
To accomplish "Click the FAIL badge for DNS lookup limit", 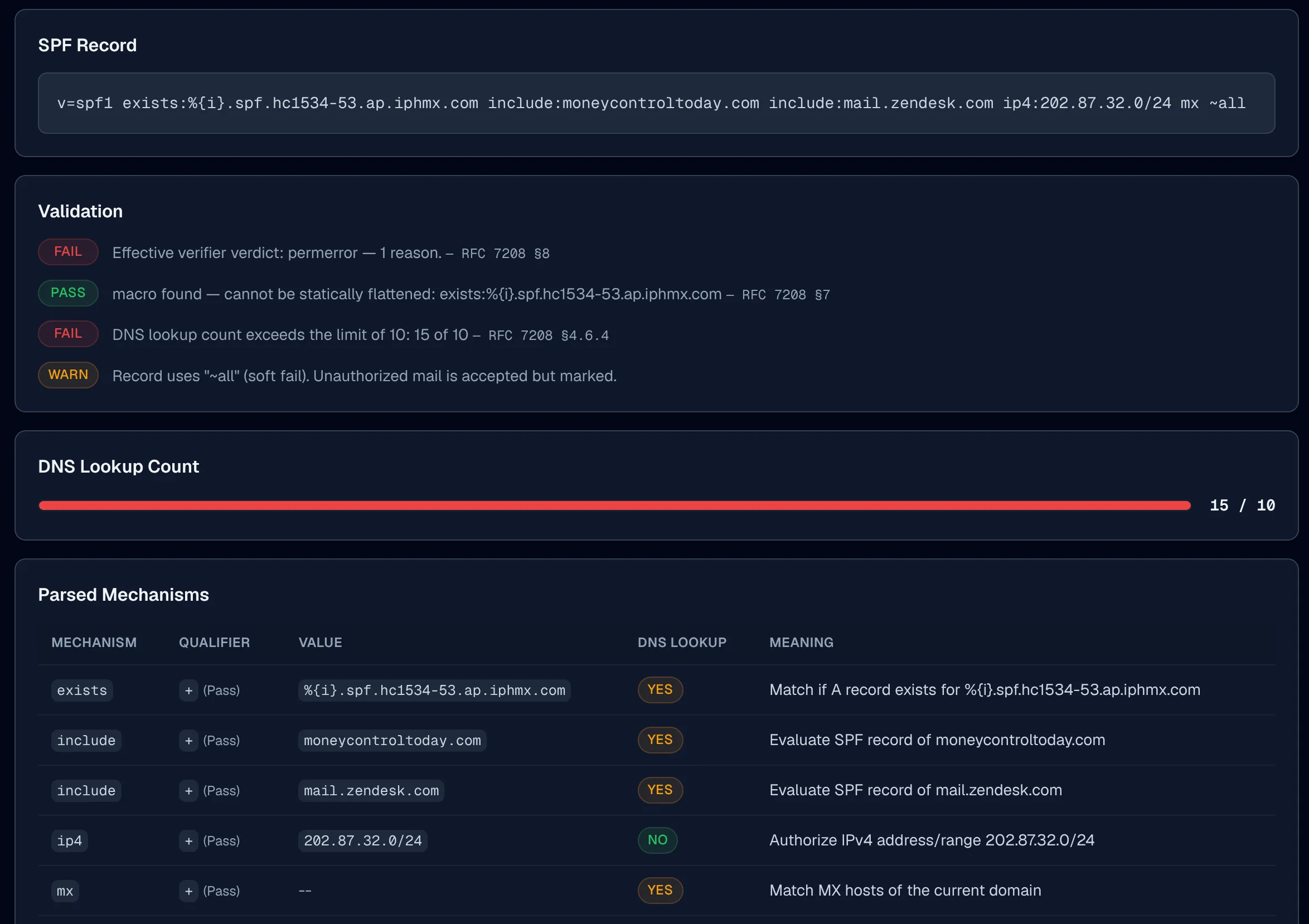I will click(x=68, y=334).
